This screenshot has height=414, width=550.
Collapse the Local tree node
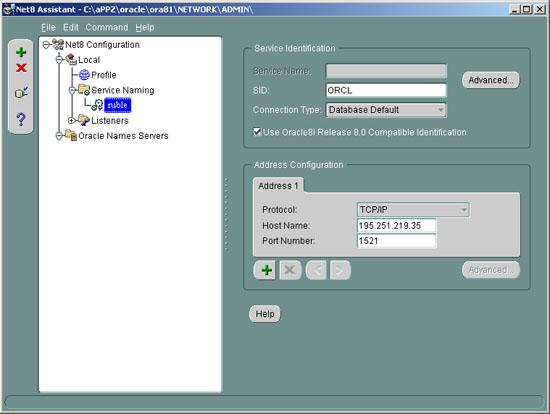59,60
